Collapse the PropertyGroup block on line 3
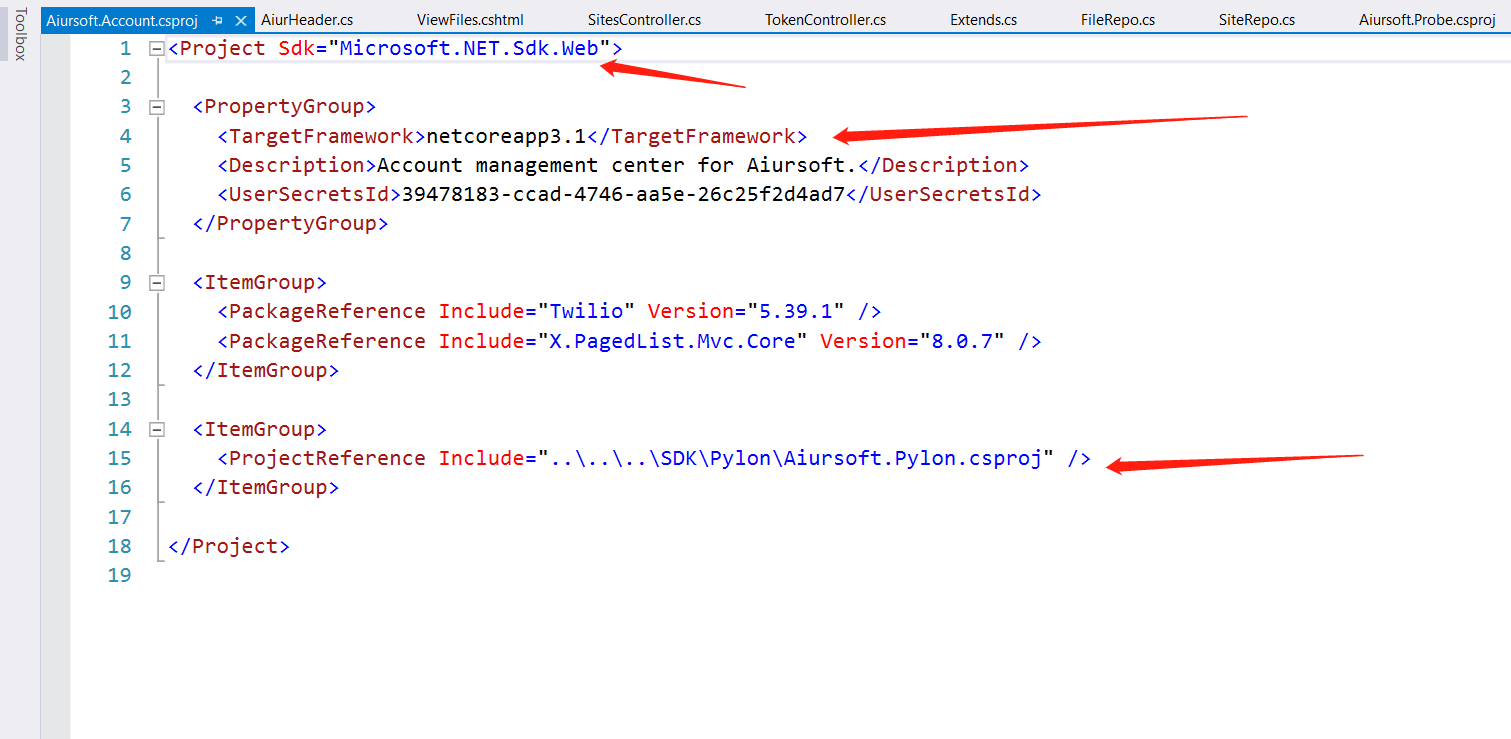Screen dimensions: 1511x739 click(x=155, y=107)
